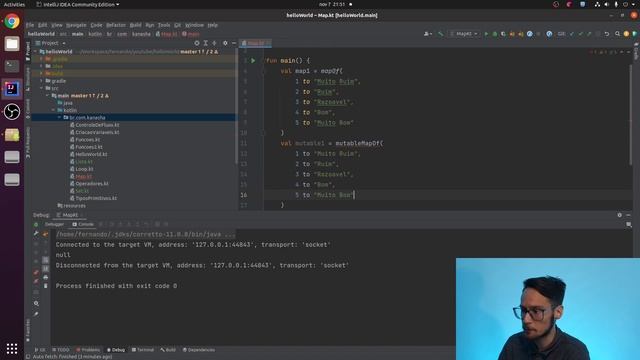Screen dimensions: 640x360
Task: Collapse the main module node
Action: click(47, 96)
